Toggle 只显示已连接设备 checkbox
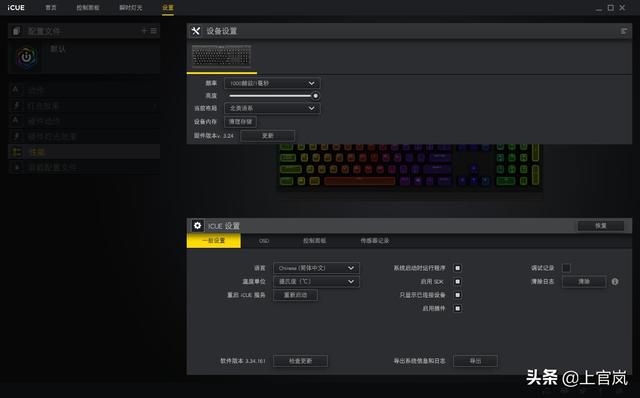The height and width of the screenshot is (398, 640). [x=458, y=295]
